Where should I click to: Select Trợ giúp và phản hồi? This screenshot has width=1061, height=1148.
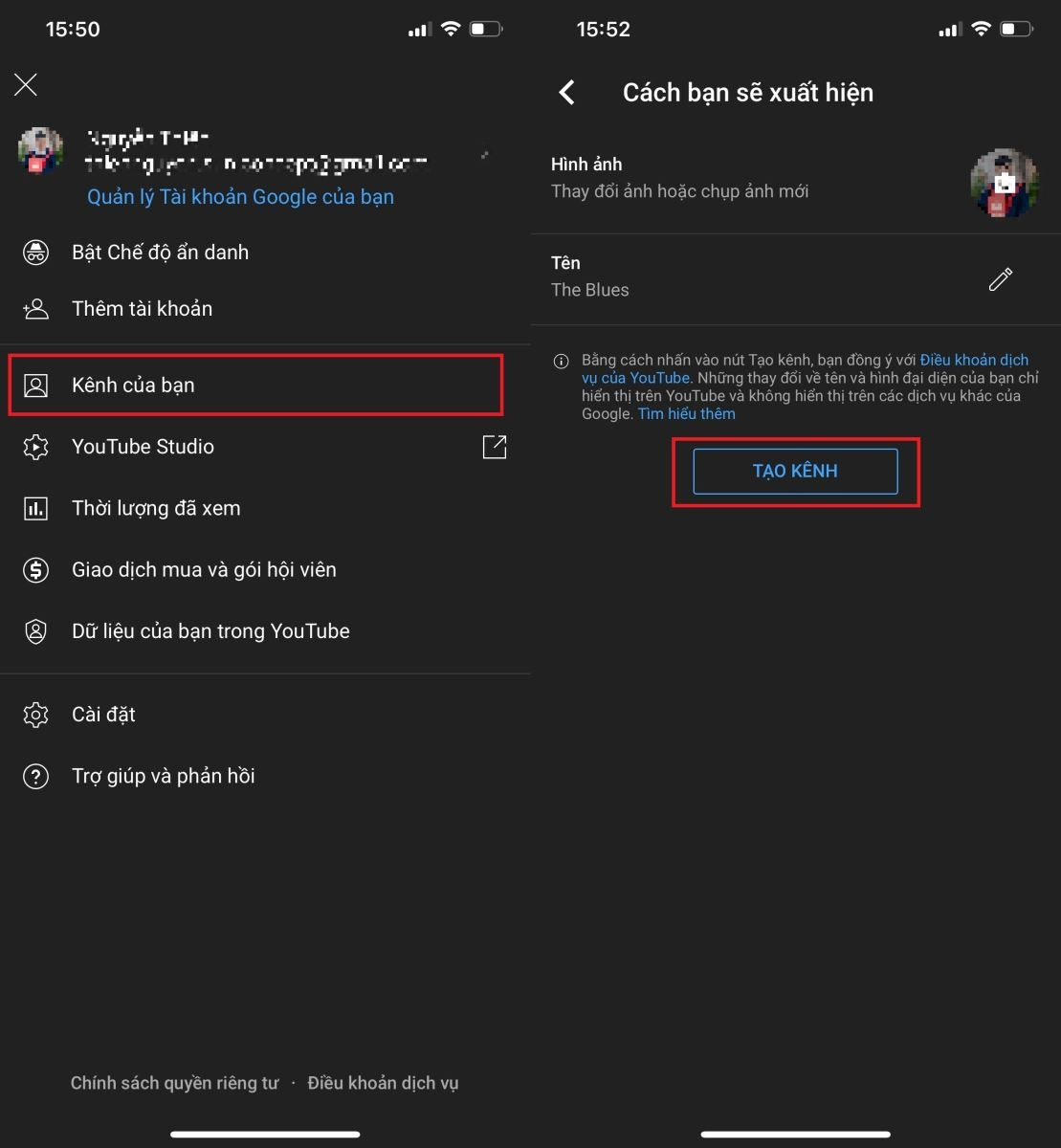pyautogui.click(x=163, y=776)
